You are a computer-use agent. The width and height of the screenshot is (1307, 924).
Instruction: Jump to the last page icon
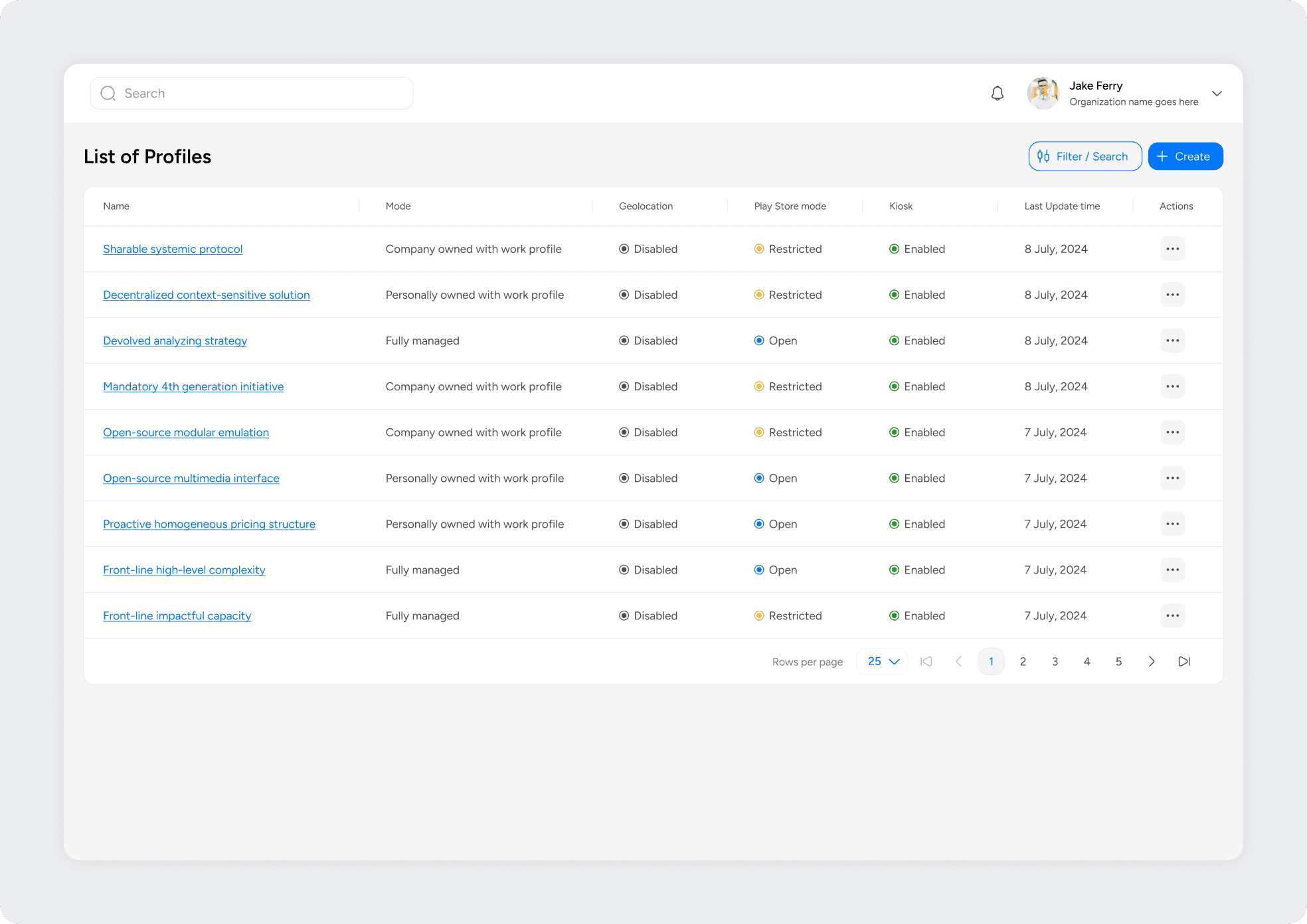pyautogui.click(x=1183, y=661)
